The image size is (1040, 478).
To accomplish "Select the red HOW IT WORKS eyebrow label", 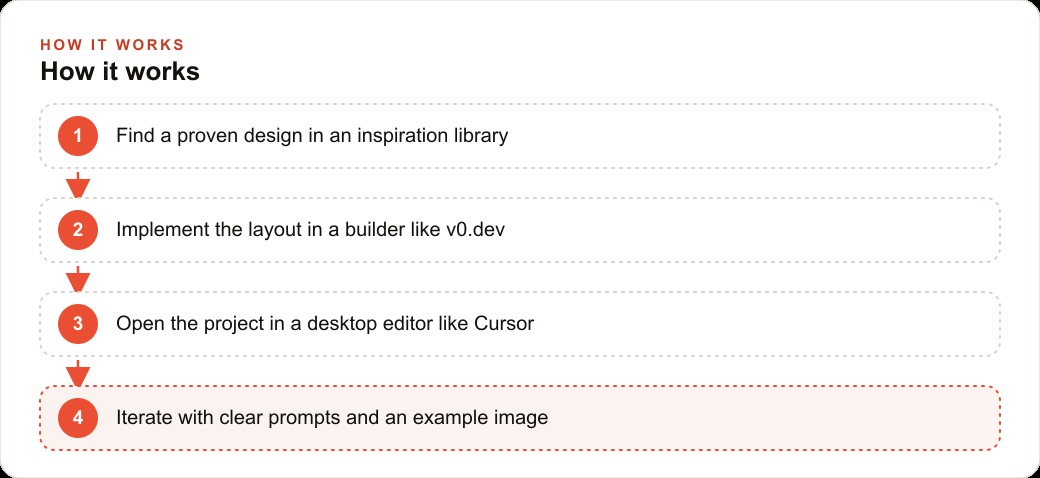I will [112, 45].
